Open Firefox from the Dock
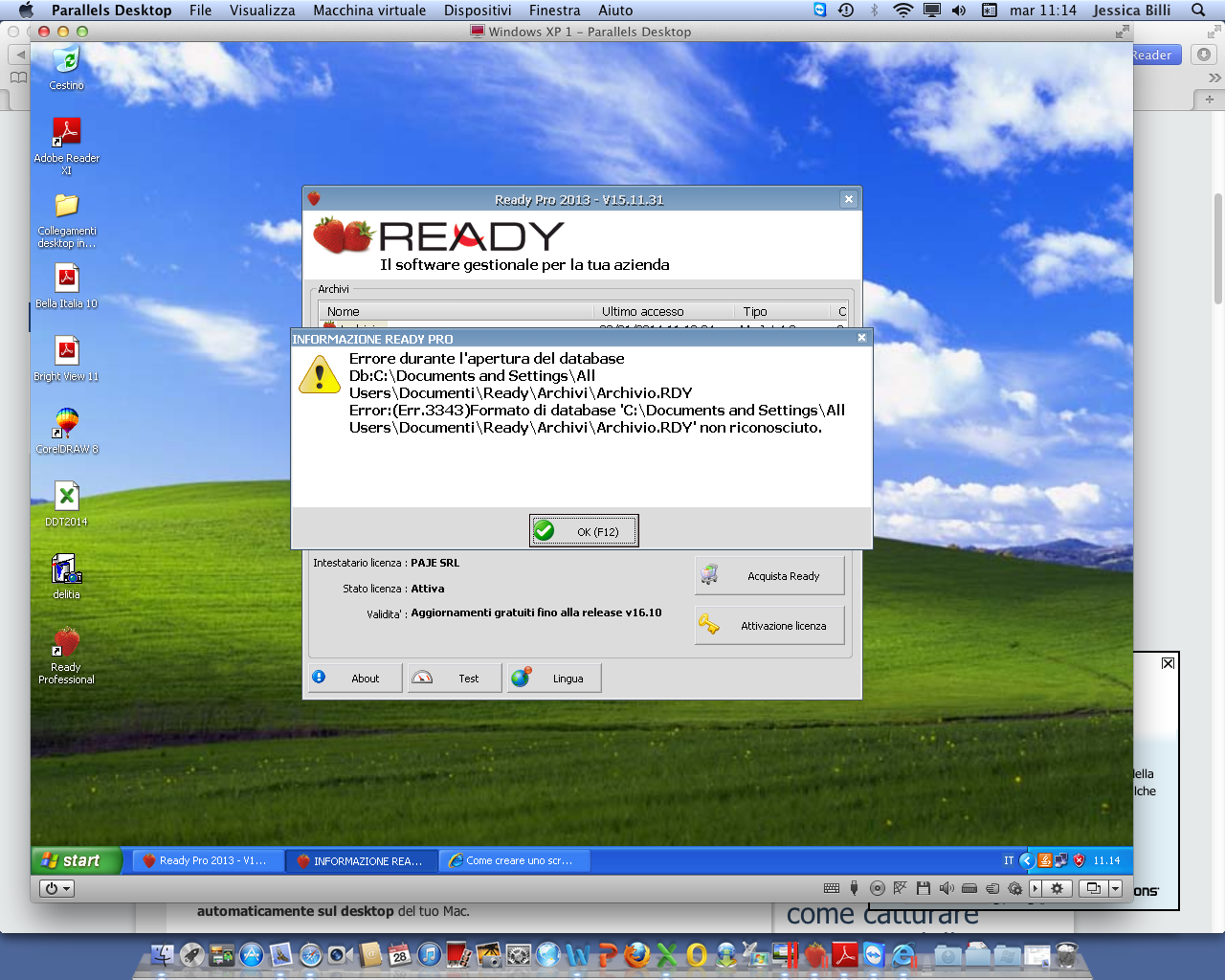 pyautogui.click(x=636, y=954)
